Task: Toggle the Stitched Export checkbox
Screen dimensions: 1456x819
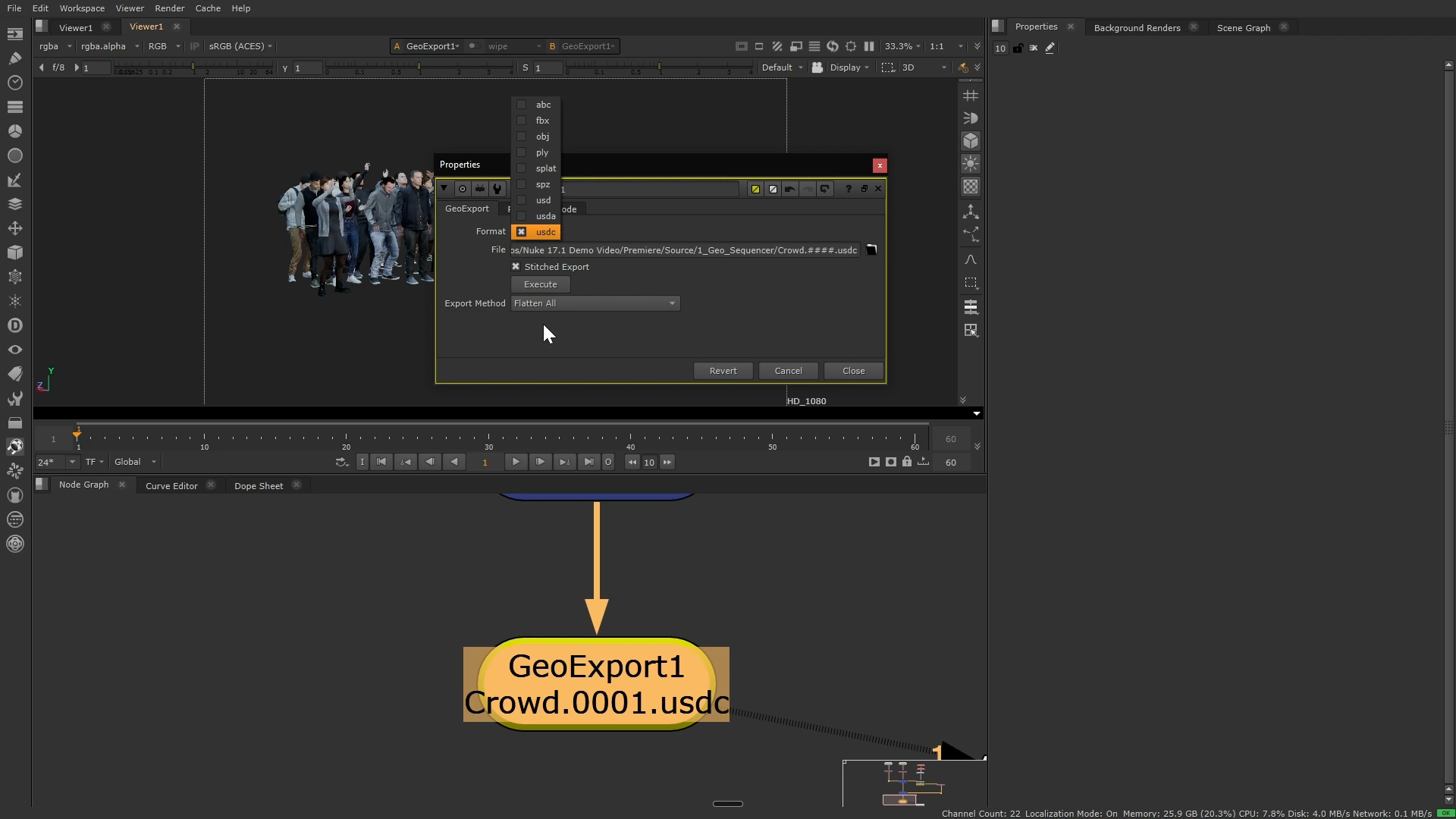Action: (x=516, y=267)
